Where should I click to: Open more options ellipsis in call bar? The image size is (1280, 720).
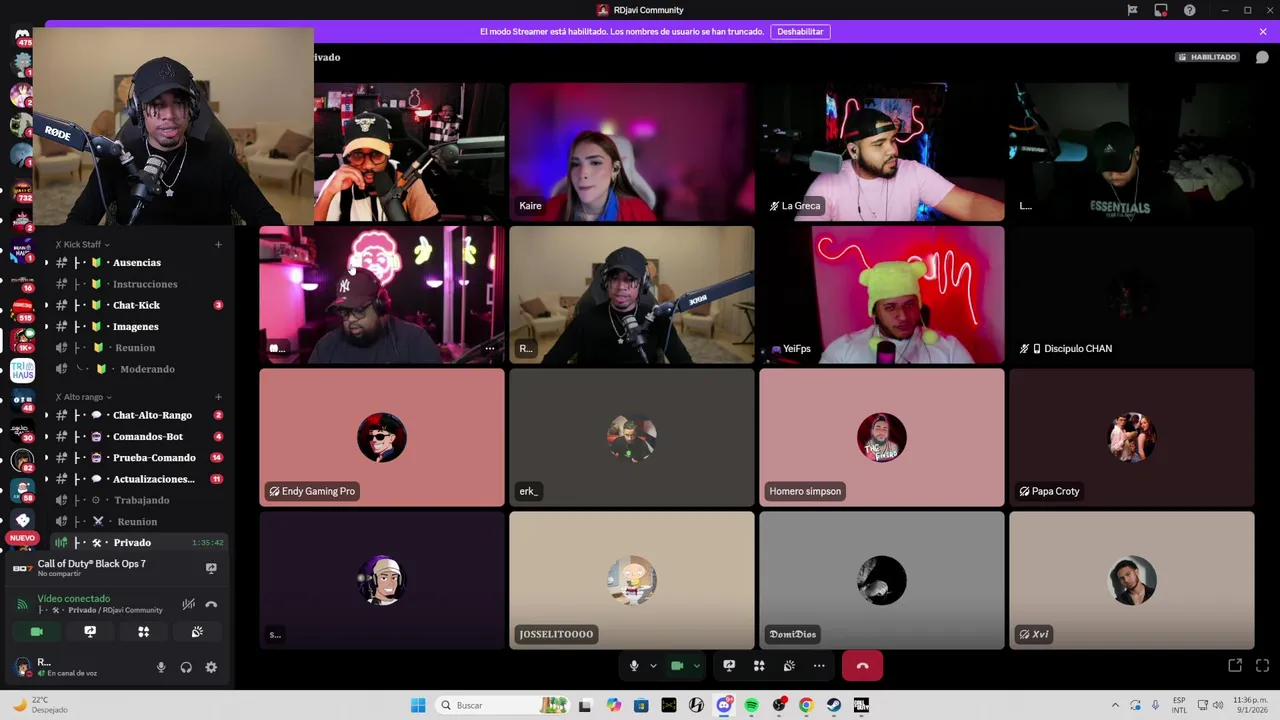click(819, 666)
